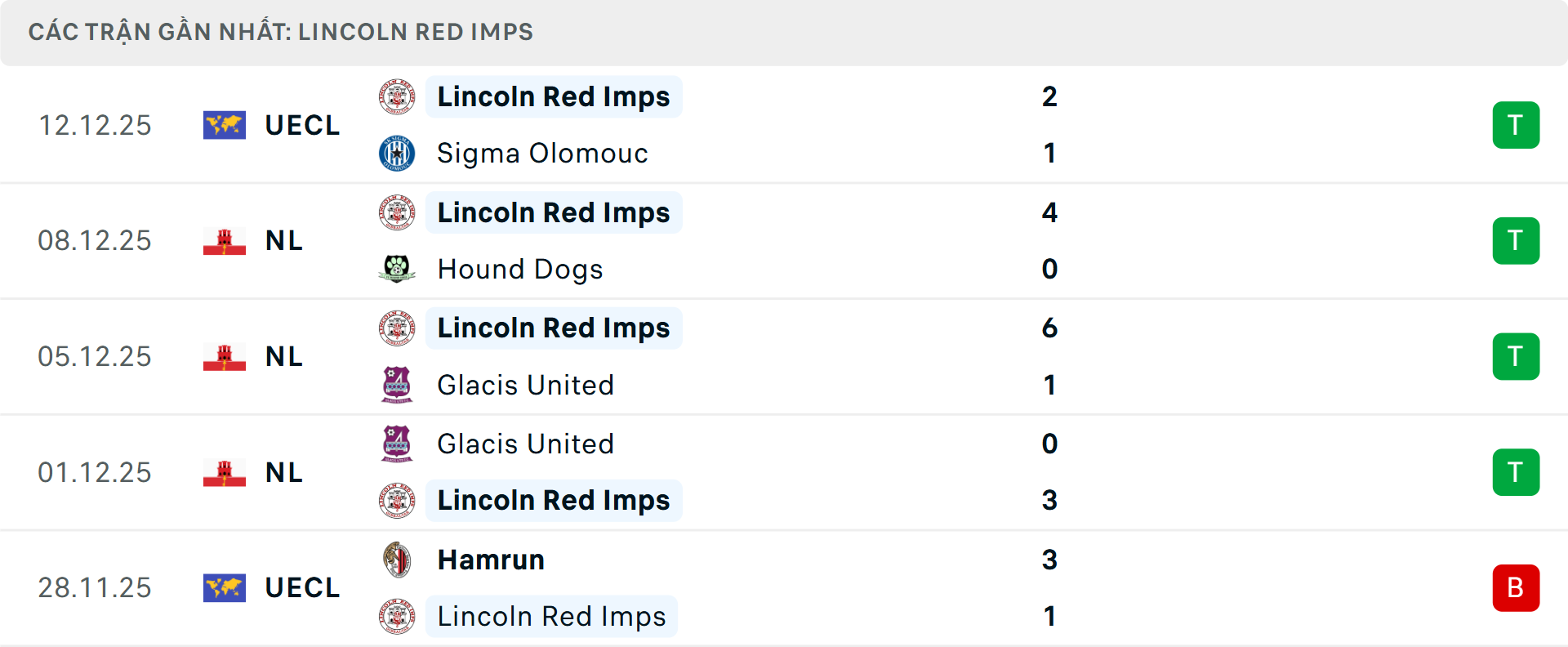Image resolution: width=1568 pixels, height=647 pixels.
Task: Click the Hamrun team name
Action: [490, 560]
